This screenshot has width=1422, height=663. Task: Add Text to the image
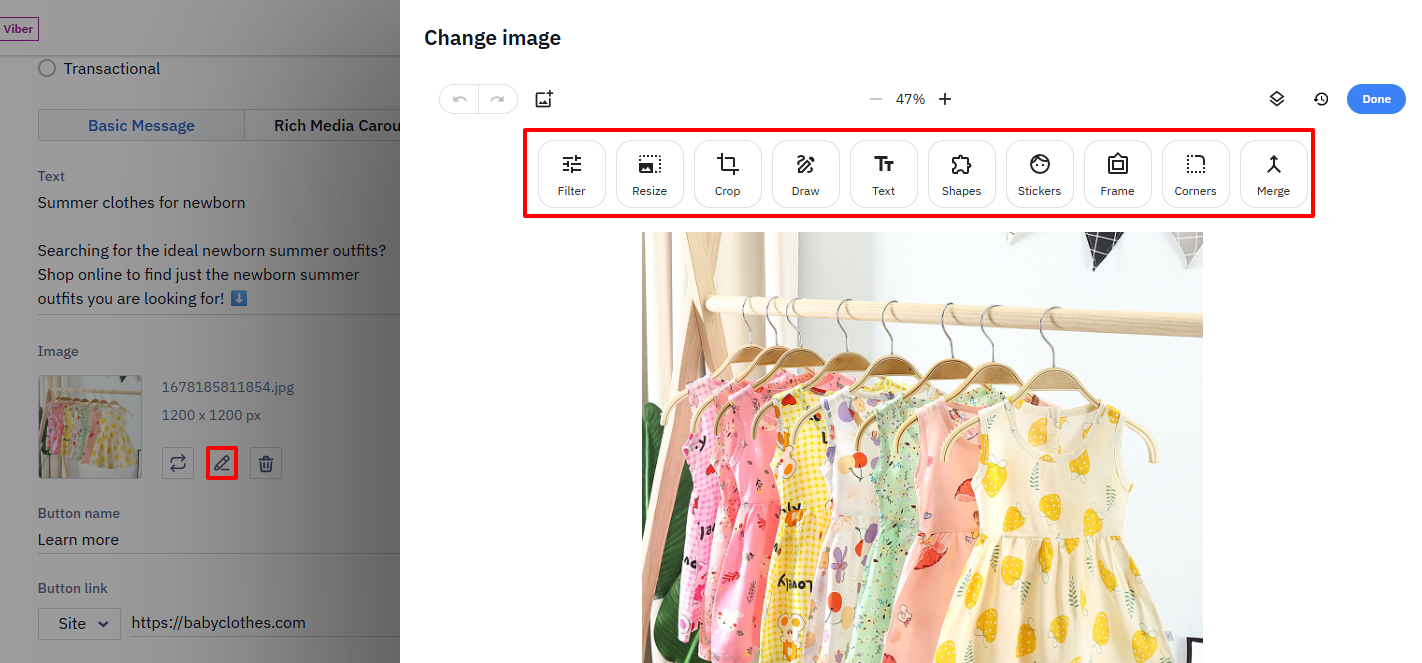tap(884, 174)
